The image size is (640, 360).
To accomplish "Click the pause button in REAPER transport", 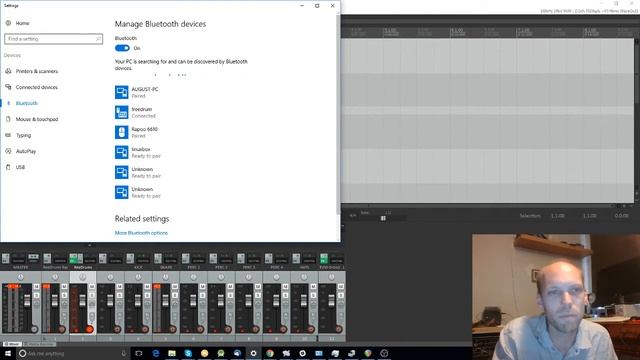I will tap(383, 218).
